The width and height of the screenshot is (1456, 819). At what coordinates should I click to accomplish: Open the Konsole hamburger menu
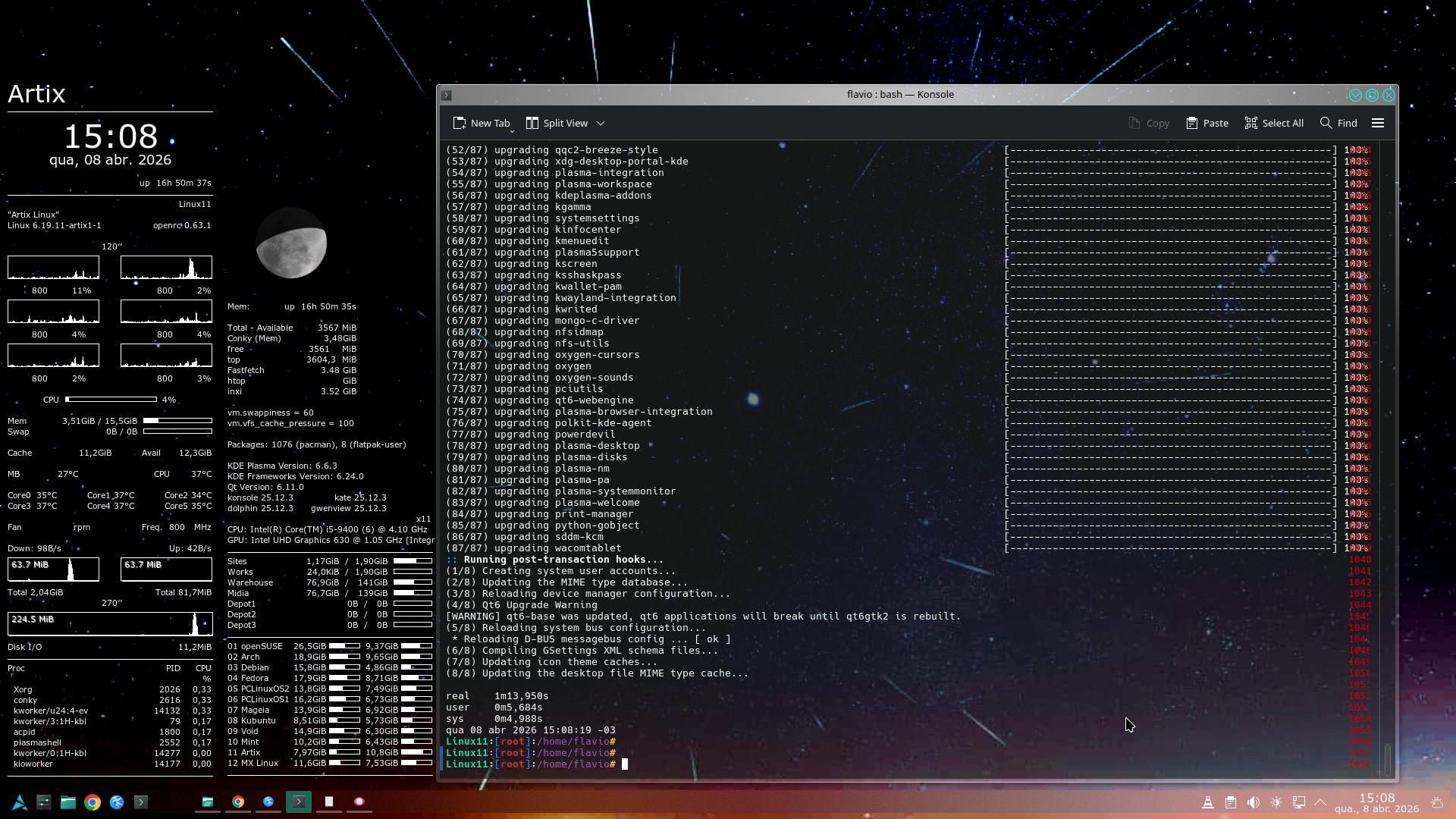coord(1378,123)
